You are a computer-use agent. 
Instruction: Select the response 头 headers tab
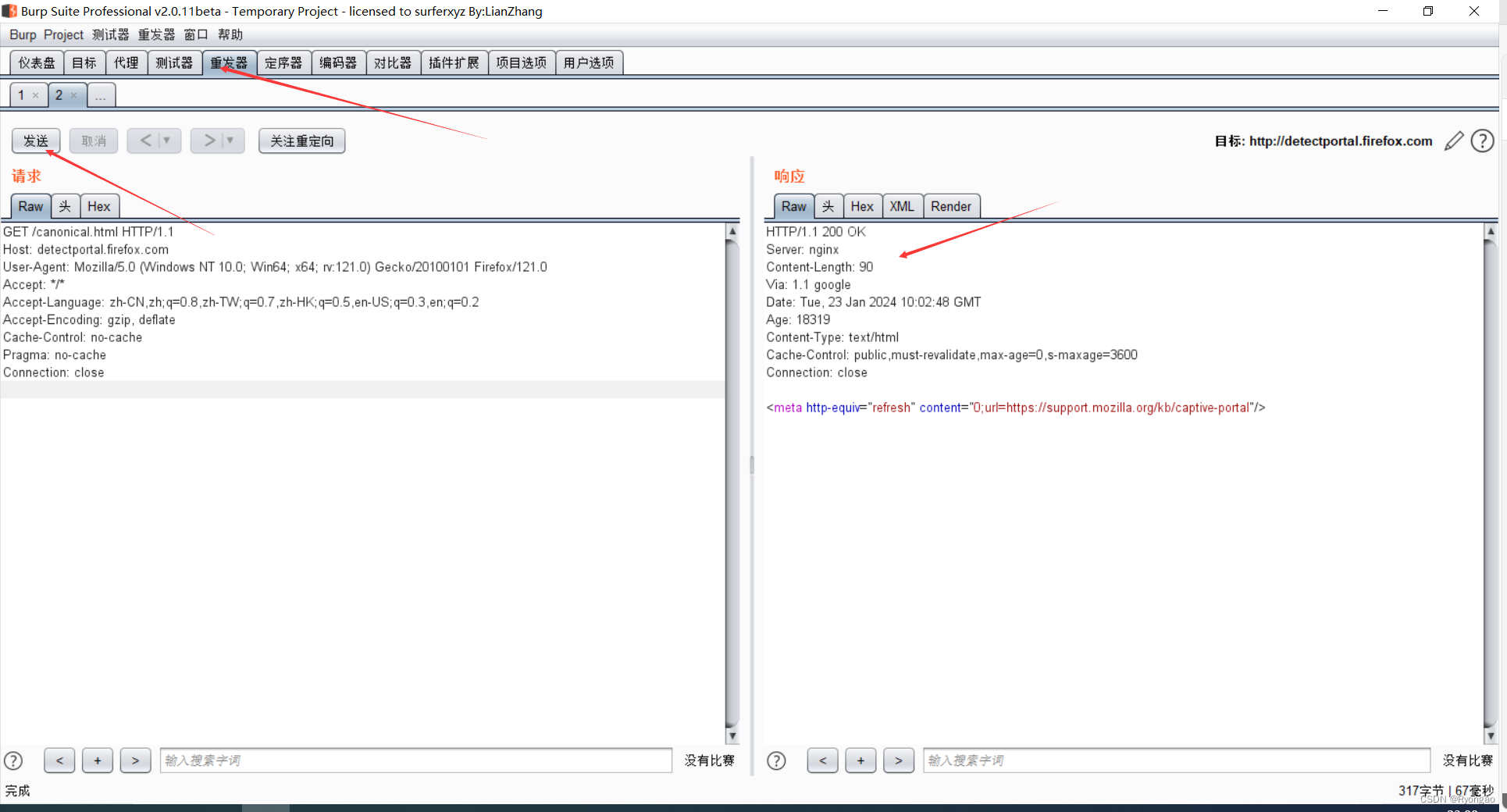pyautogui.click(x=828, y=206)
